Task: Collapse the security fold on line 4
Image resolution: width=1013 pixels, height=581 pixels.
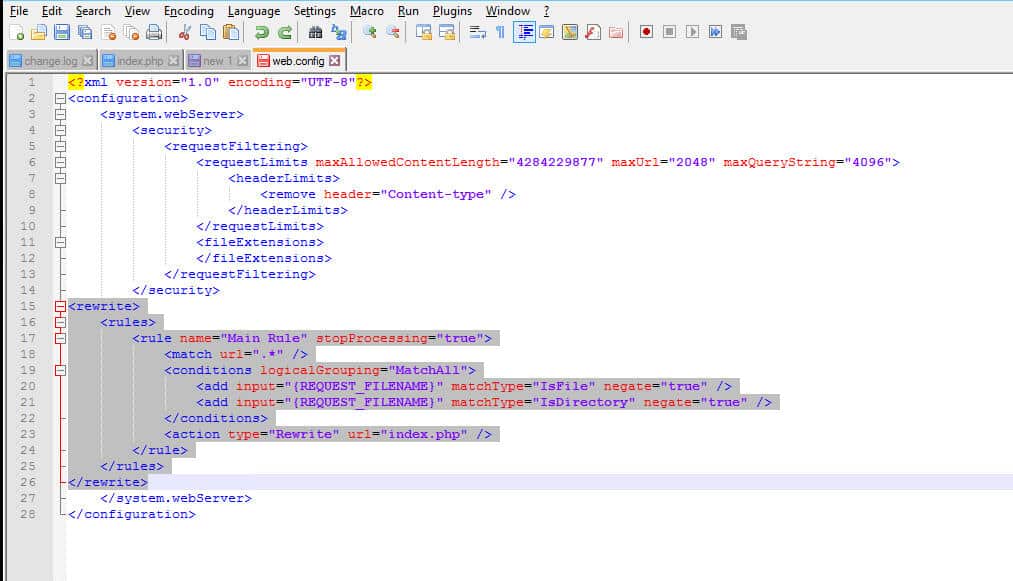Action: [60, 131]
